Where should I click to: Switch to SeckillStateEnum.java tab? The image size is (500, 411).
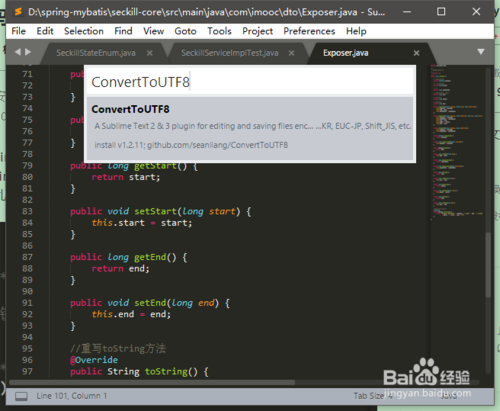pos(96,53)
